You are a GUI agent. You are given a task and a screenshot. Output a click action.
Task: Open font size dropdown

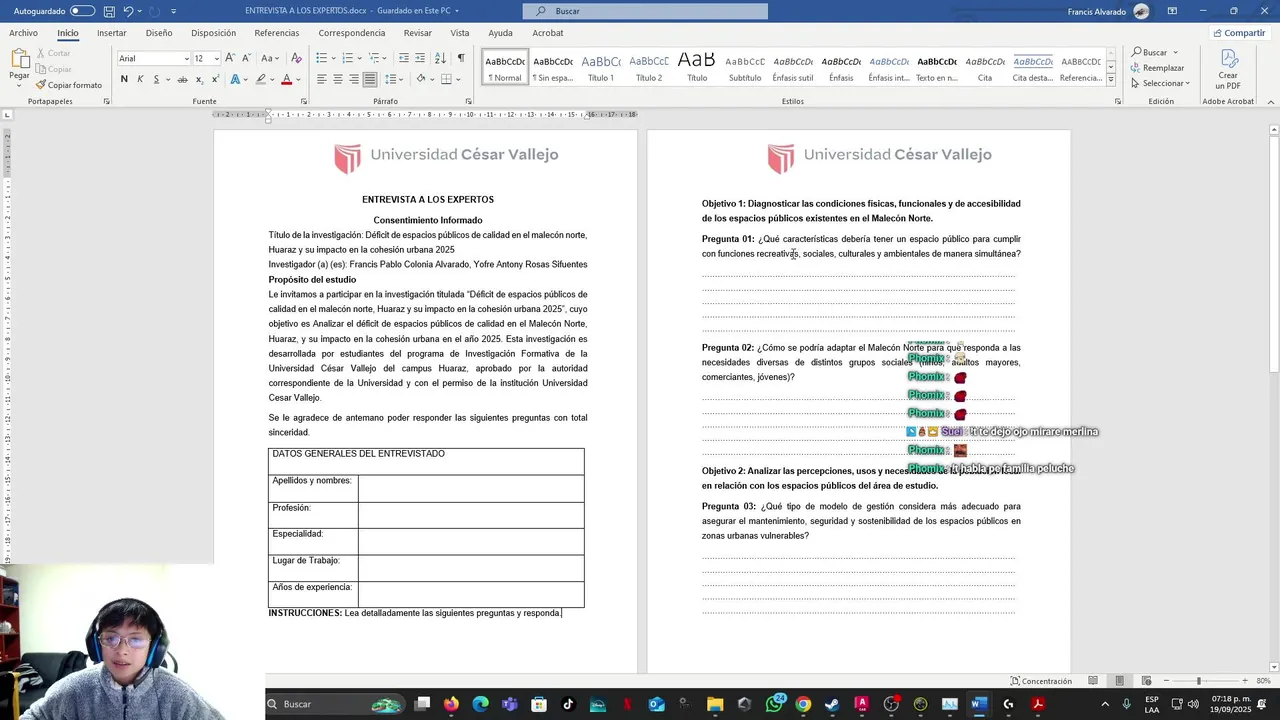click(x=215, y=58)
